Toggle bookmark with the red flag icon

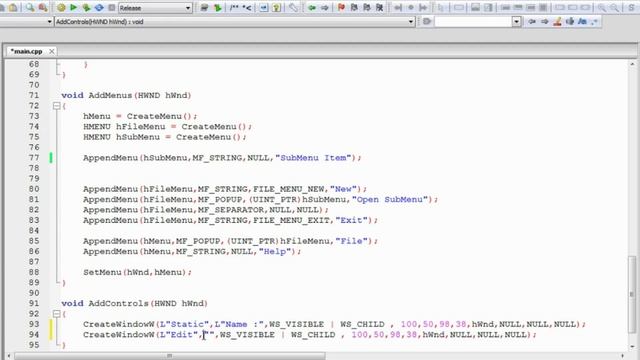[341, 7]
